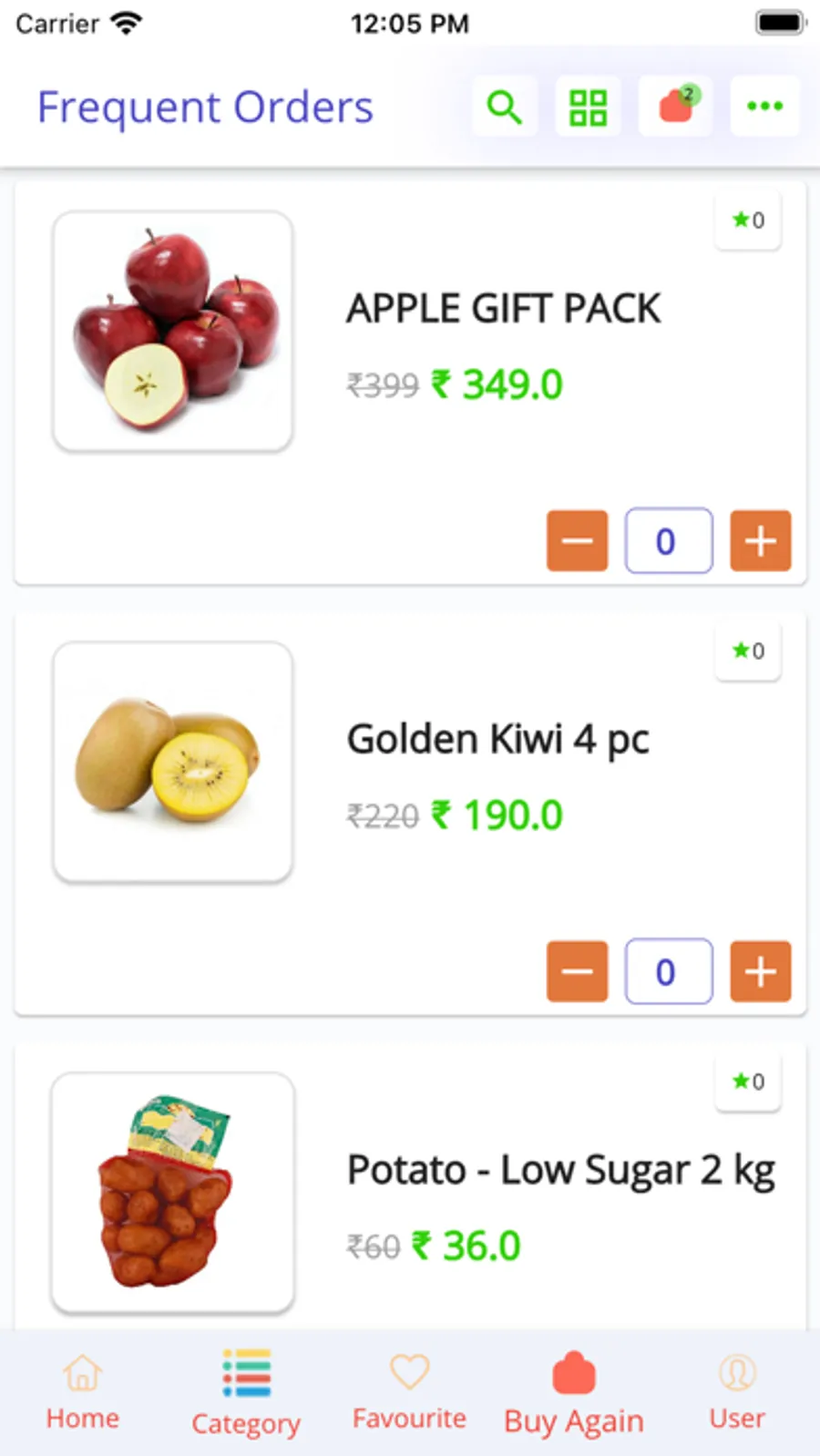
Task: Tap the star rating badge on Golden Kiwi
Action: click(x=748, y=651)
